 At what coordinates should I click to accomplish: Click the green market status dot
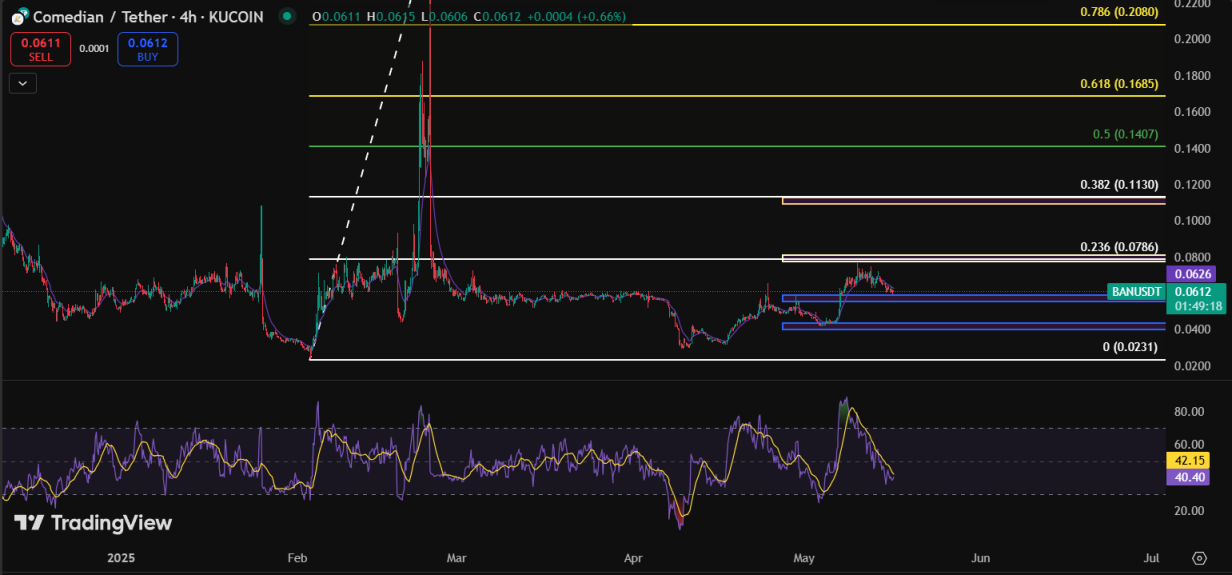click(288, 16)
